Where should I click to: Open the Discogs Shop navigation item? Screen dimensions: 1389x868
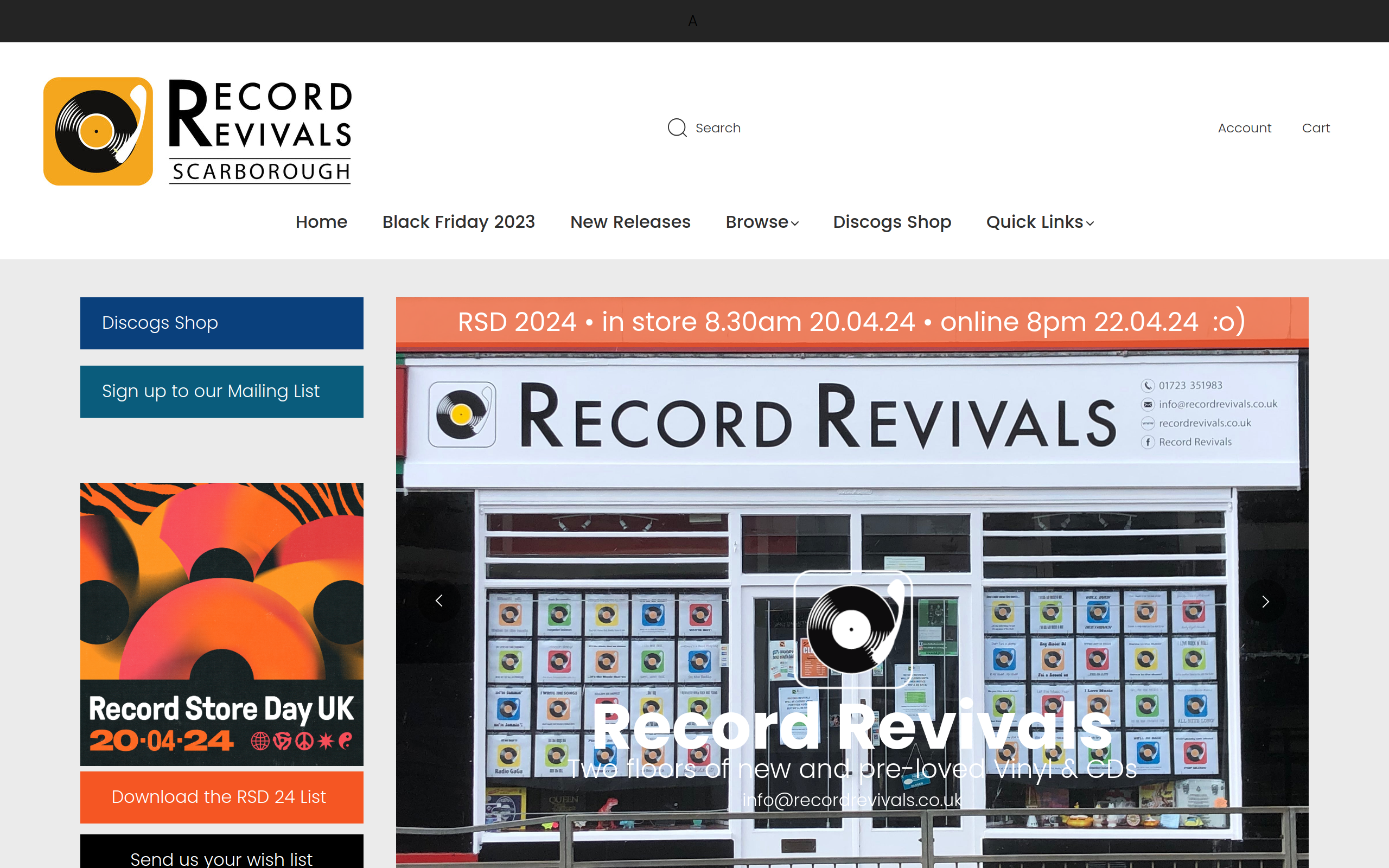[x=892, y=222]
